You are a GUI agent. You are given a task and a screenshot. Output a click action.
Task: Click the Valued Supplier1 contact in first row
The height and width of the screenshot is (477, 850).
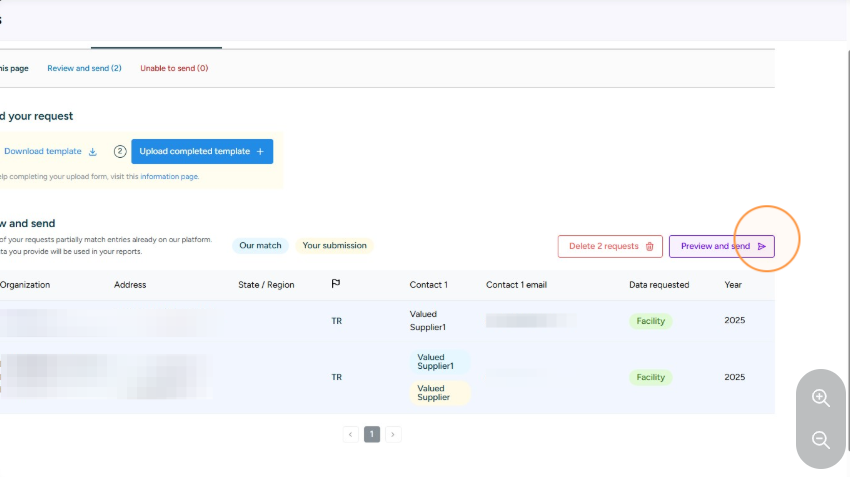point(428,320)
